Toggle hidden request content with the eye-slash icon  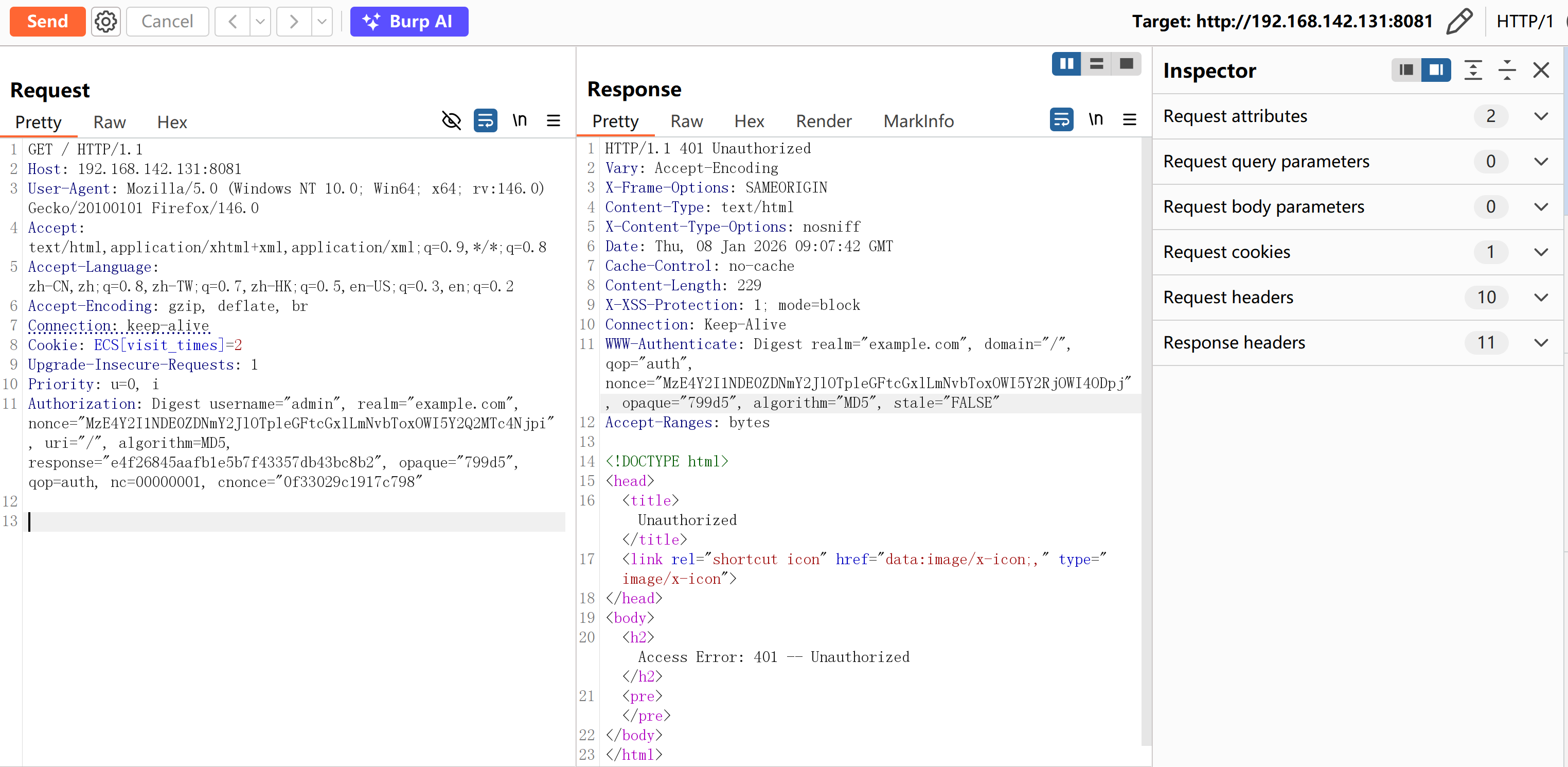coord(451,120)
